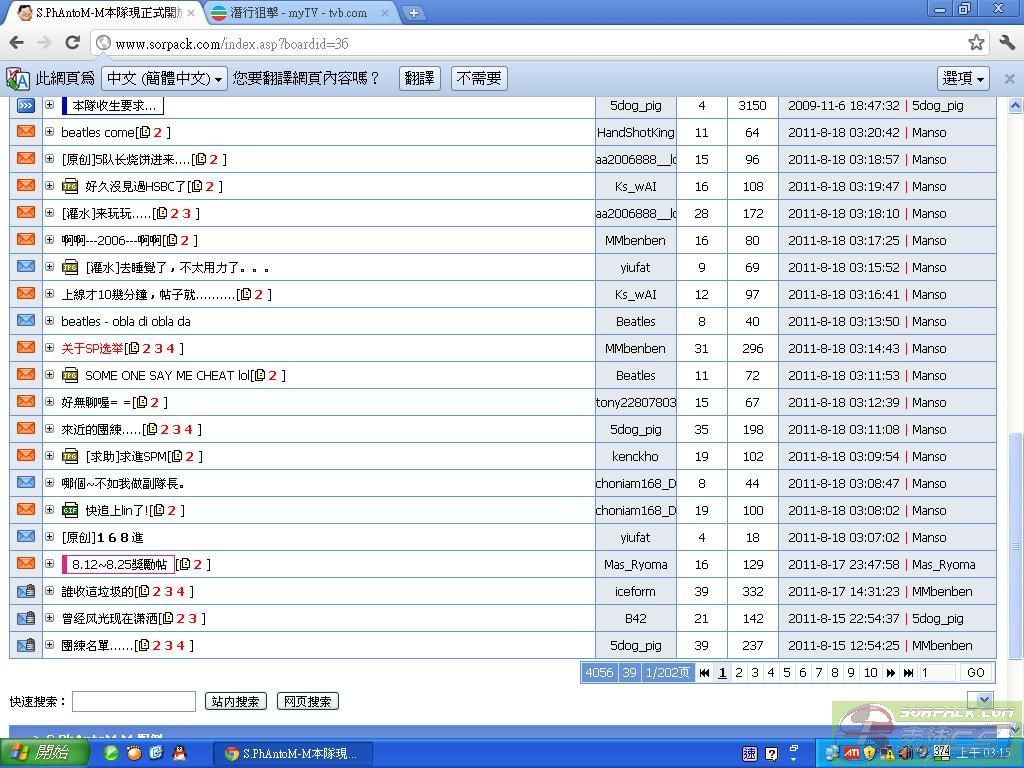Open the new tab button
Screen dimensions: 1024x768
[x=413, y=13]
